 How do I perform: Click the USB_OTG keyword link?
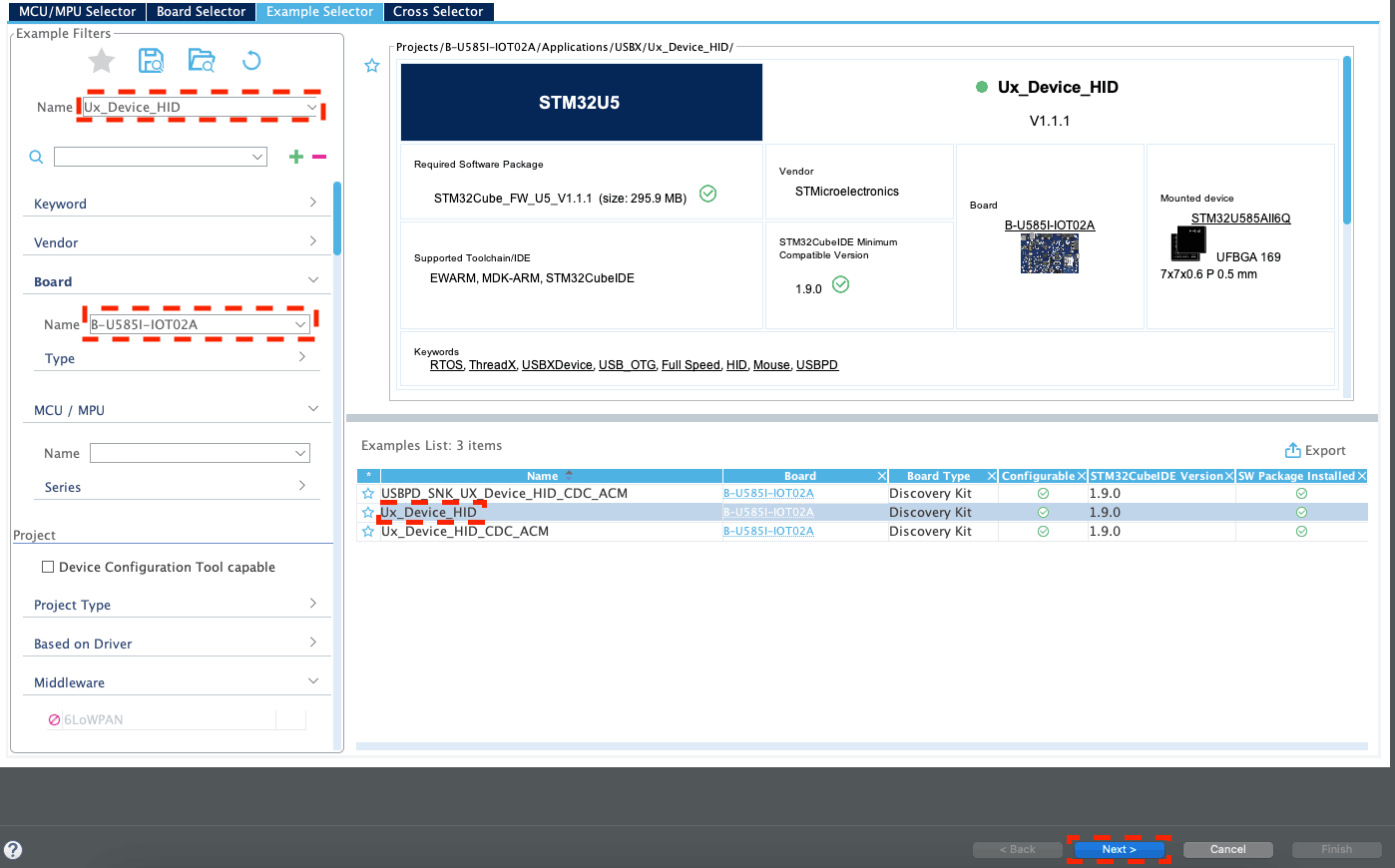tap(627, 365)
